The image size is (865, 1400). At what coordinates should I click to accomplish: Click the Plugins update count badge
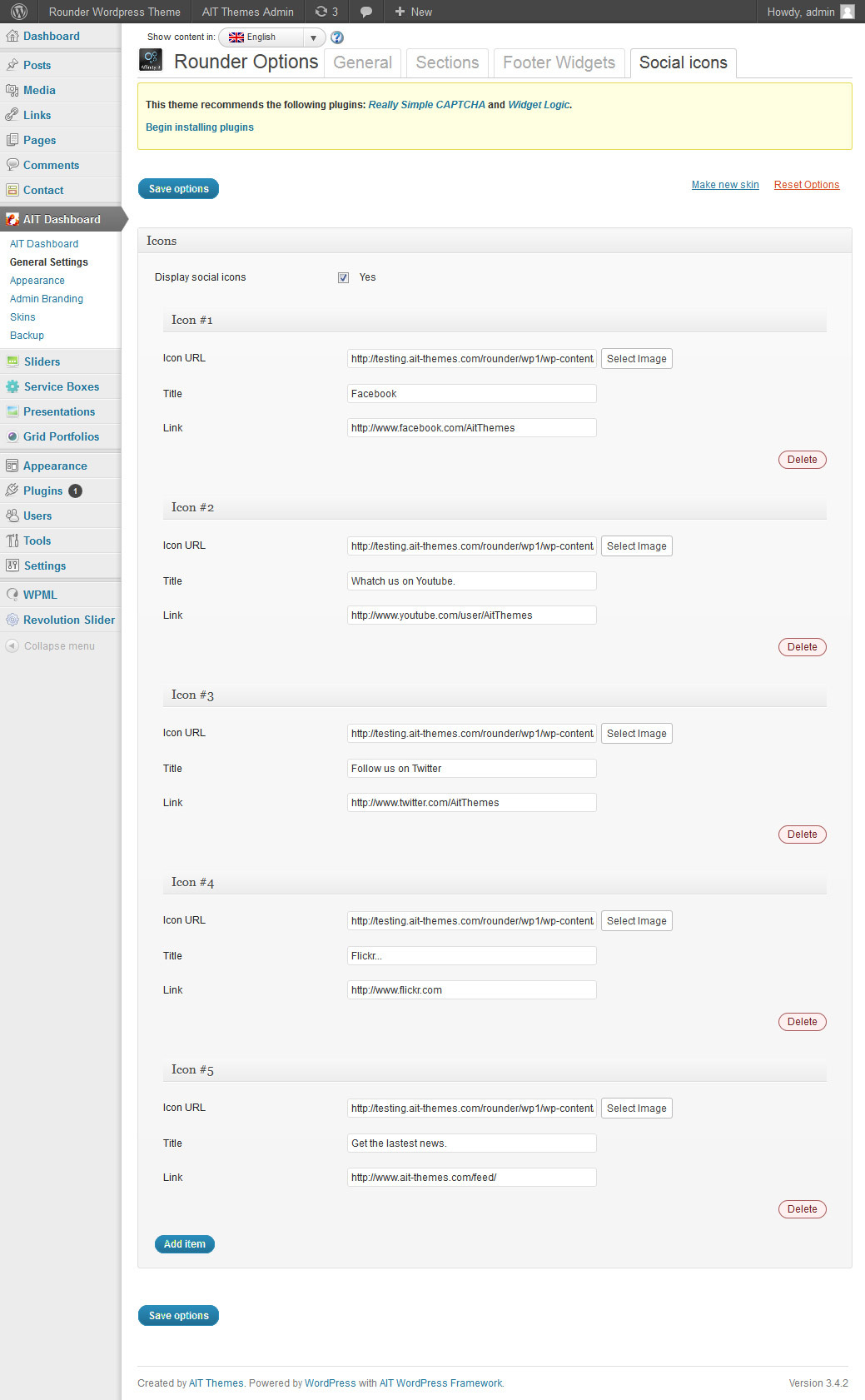coord(75,491)
